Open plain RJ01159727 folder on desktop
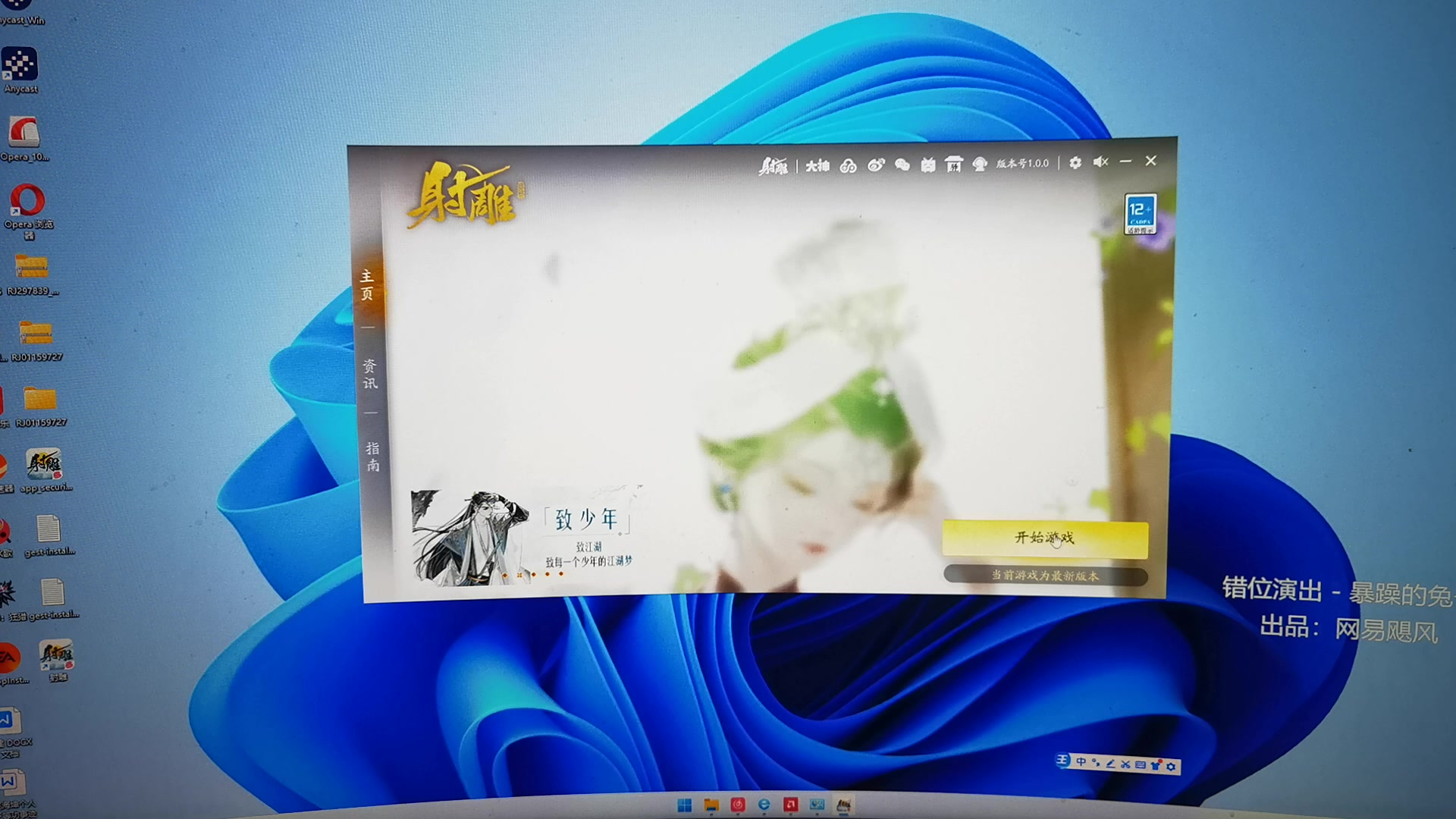1456x819 pixels. click(x=40, y=406)
